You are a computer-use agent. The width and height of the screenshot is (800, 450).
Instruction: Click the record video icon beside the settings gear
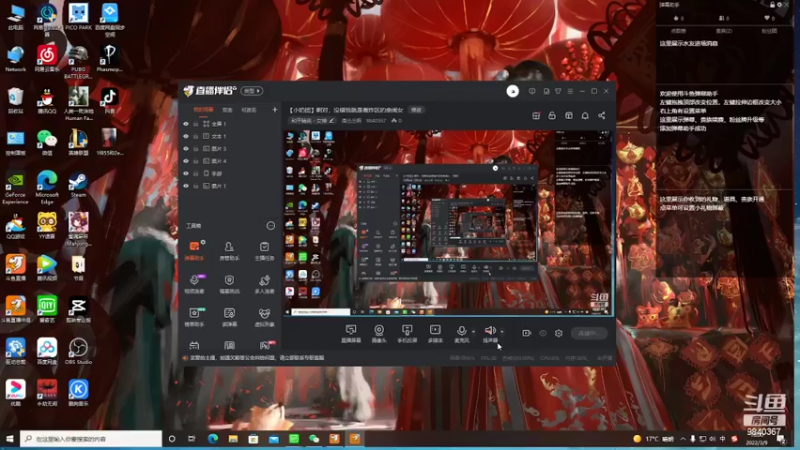tap(527, 333)
